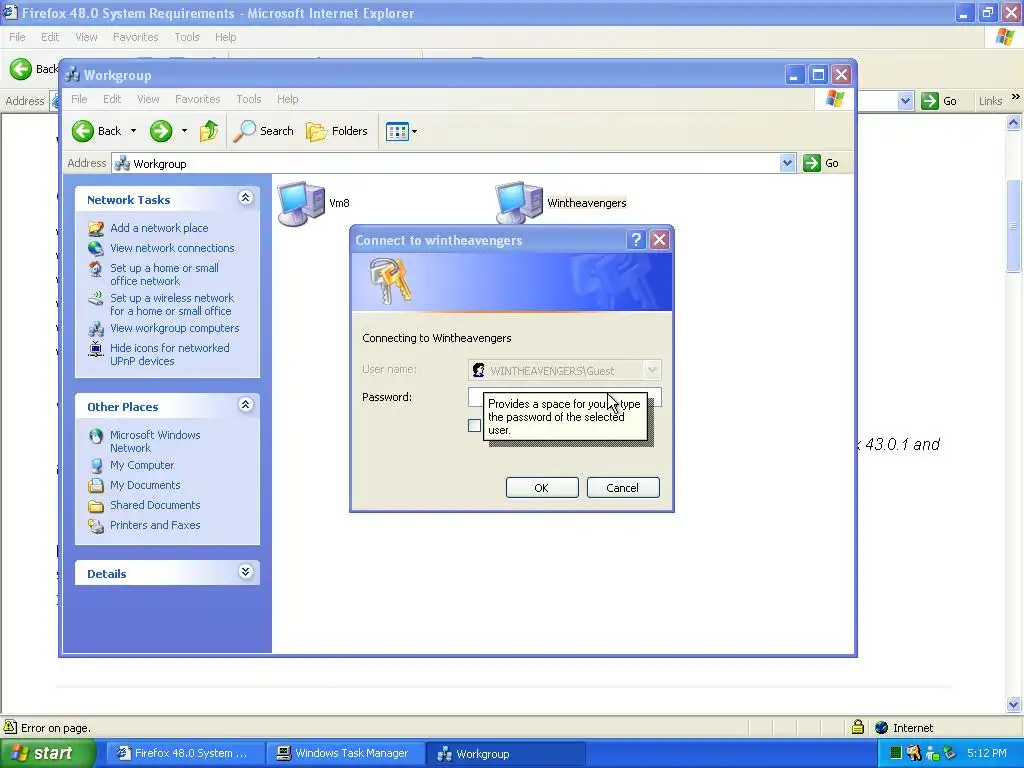Image resolution: width=1024 pixels, height=768 pixels.
Task: Open My Computer from Other Places
Action: [x=142, y=465]
